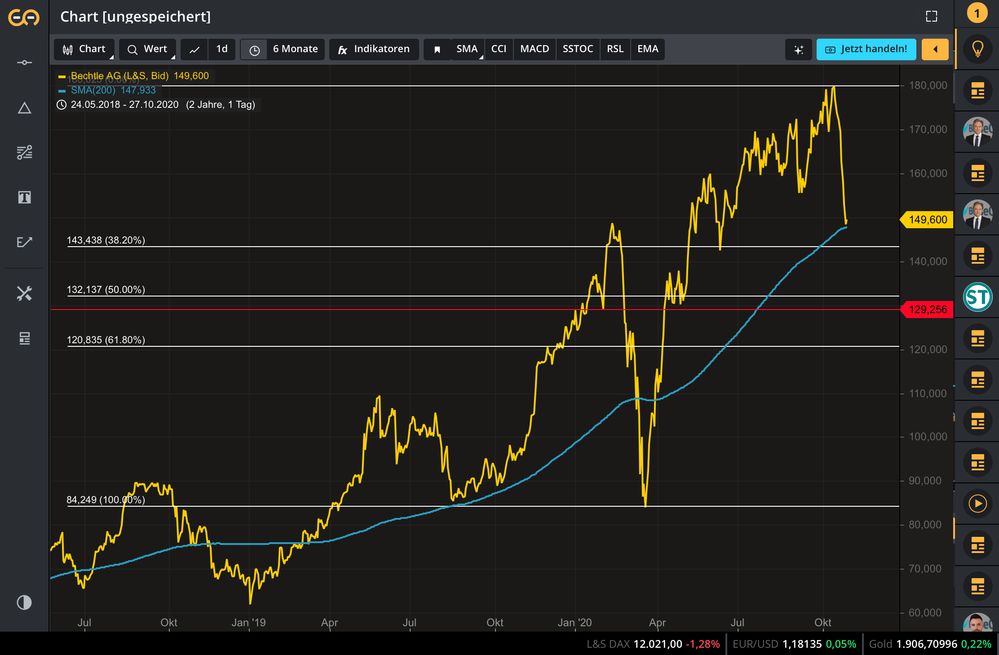Toggle the dark/light contrast theme icon
999x655 pixels.
pyautogui.click(x=24, y=602)
